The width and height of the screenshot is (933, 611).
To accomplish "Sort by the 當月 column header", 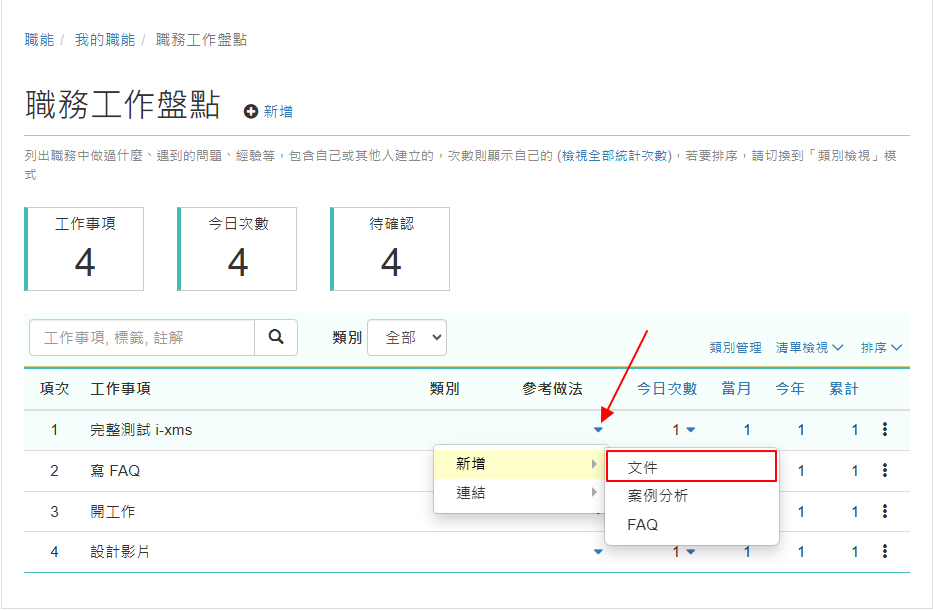I will (x=736, y=388).
